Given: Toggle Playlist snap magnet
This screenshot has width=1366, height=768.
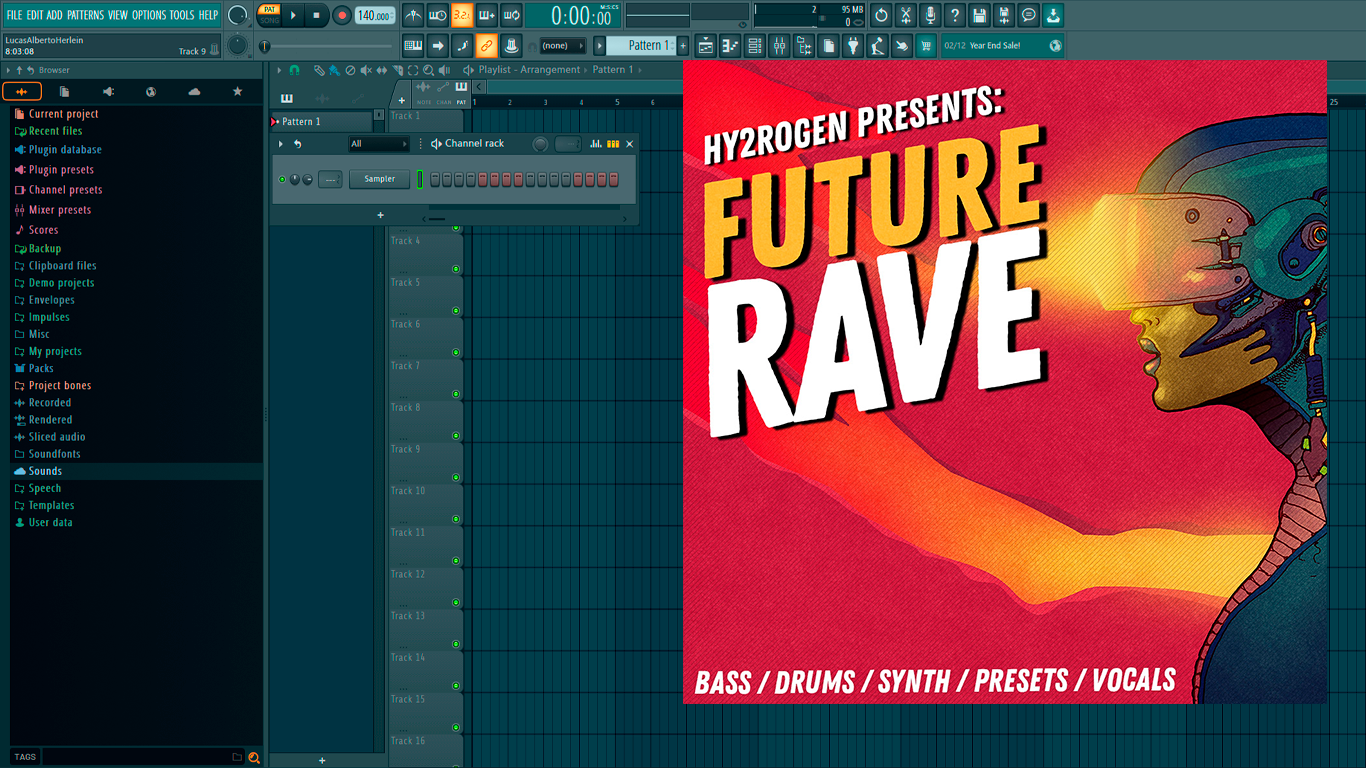Looking at the screenshot, I should pos(294,70).
